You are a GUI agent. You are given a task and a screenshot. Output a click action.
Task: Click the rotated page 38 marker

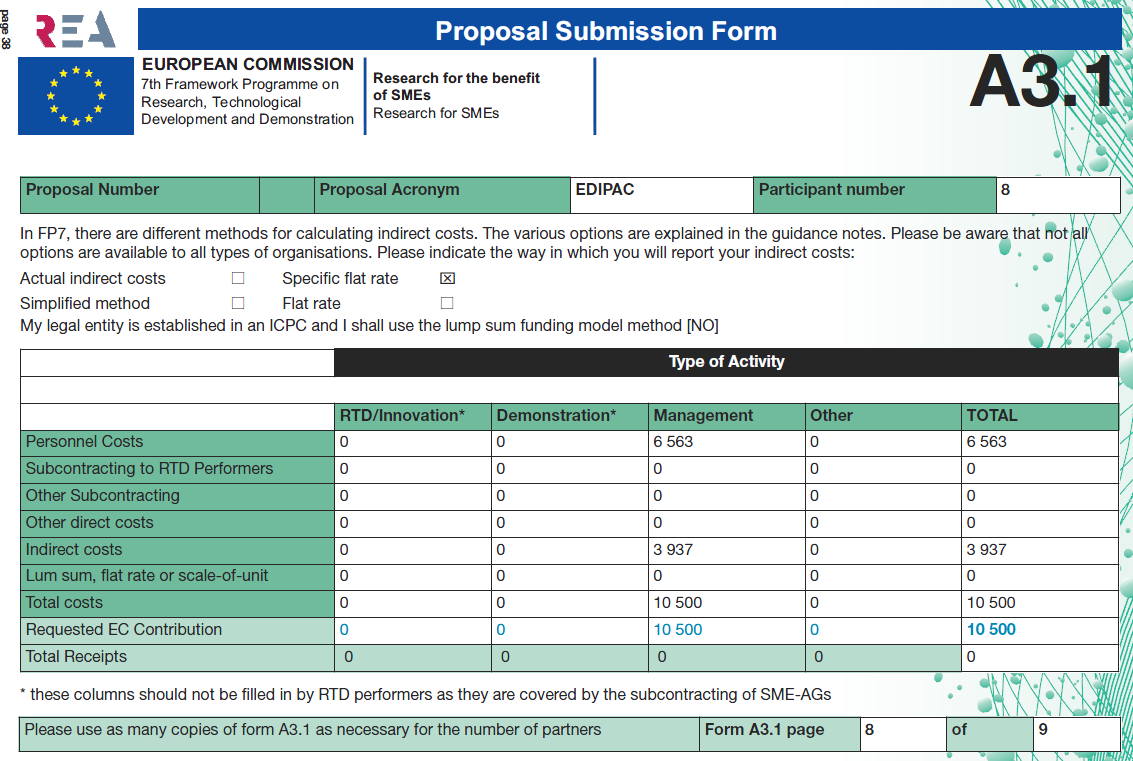click(6, 29)
